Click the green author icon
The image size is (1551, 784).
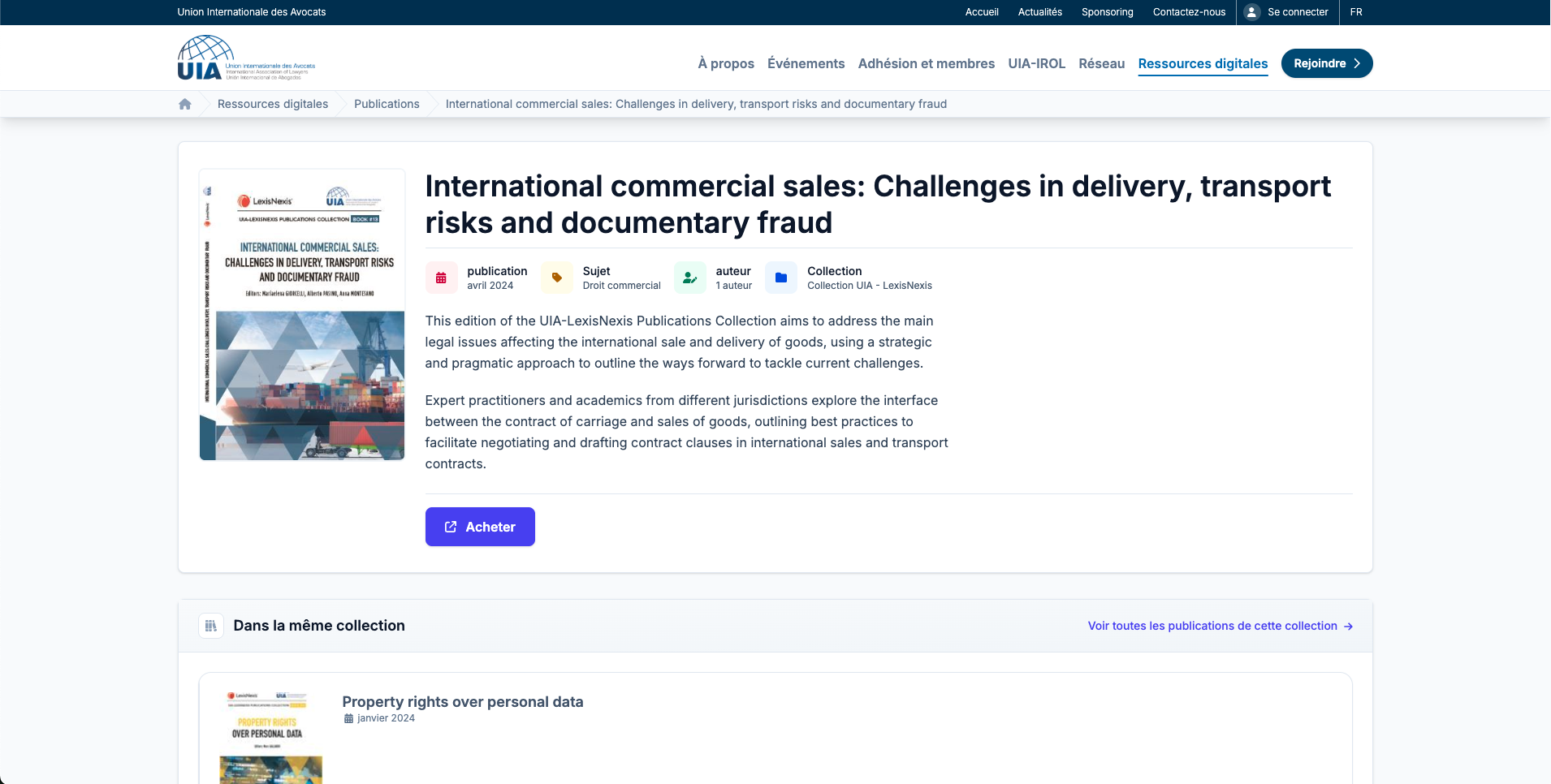[689, 278]
